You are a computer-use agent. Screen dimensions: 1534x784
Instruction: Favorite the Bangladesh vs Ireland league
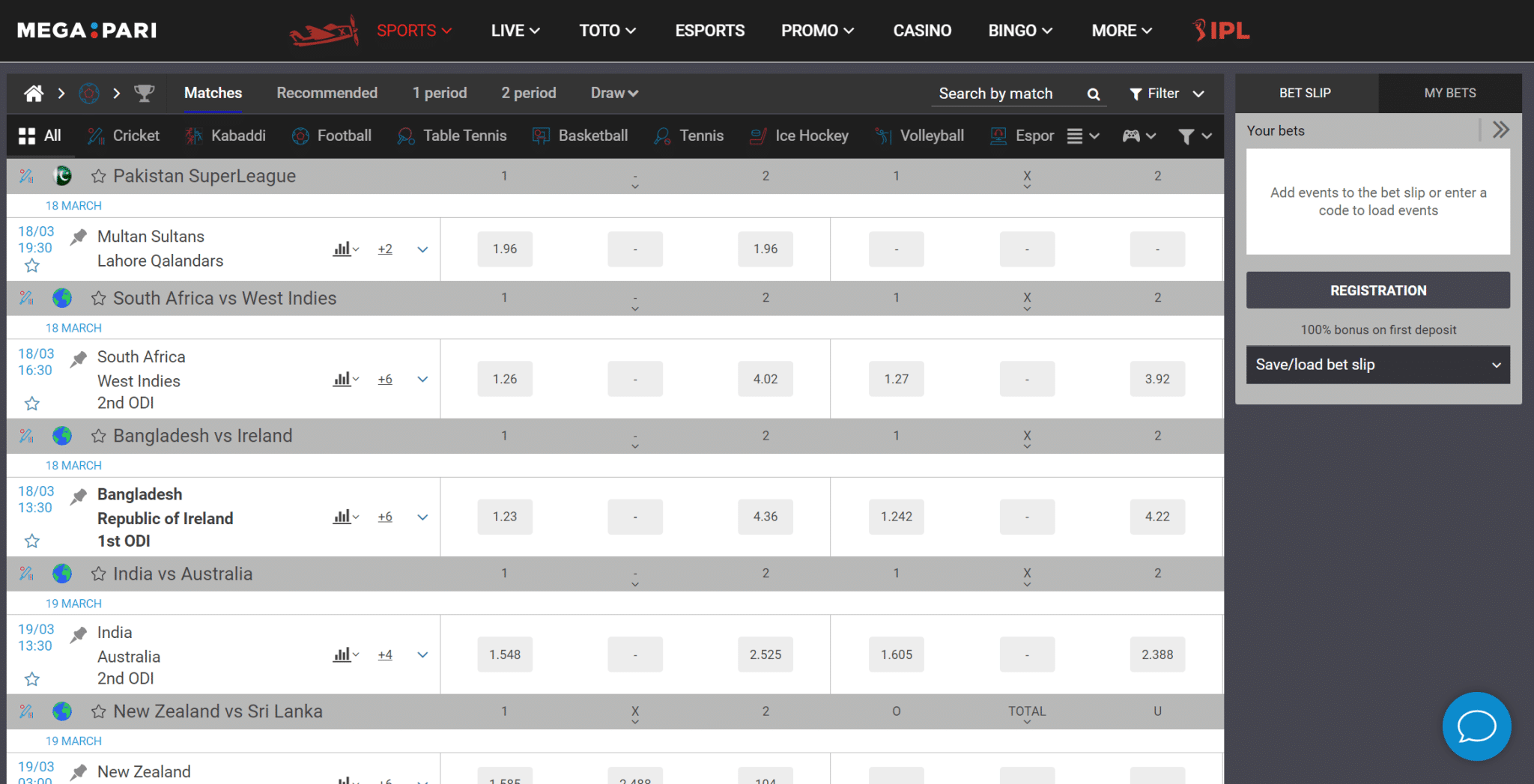[x=98, y=436]
